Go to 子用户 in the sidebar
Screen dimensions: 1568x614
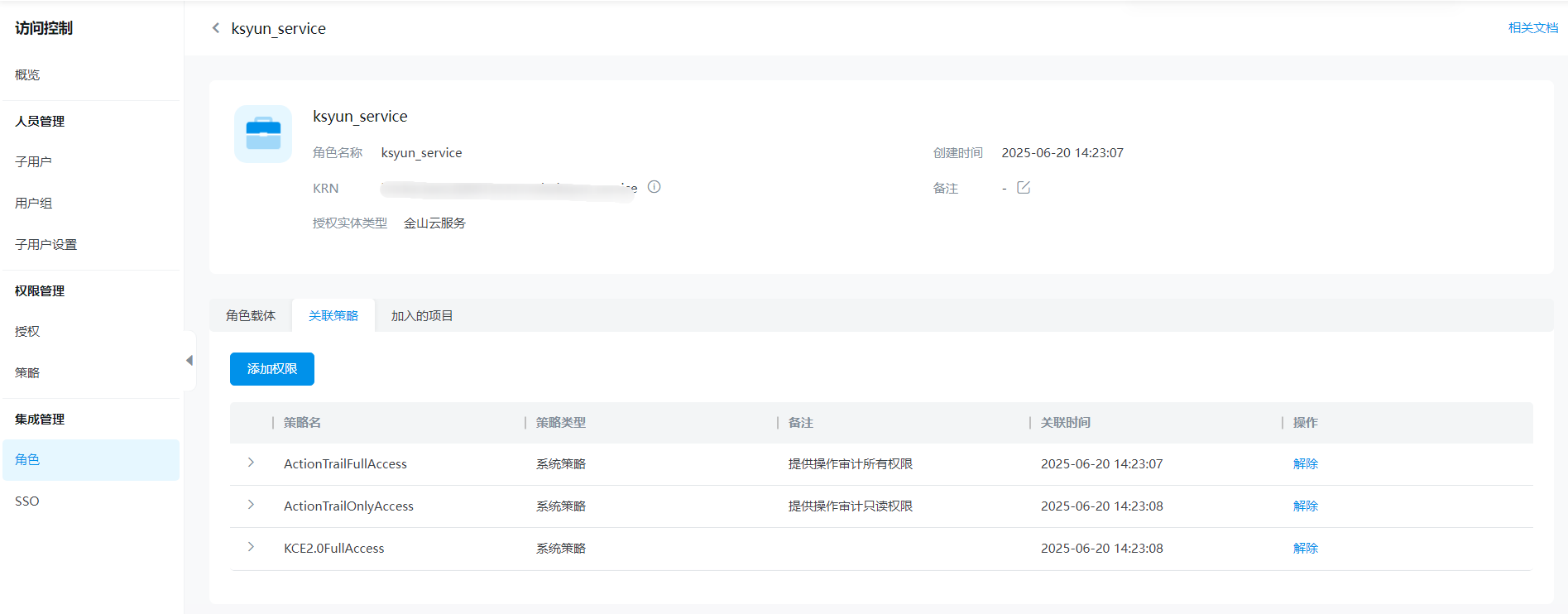click(33, 162)
